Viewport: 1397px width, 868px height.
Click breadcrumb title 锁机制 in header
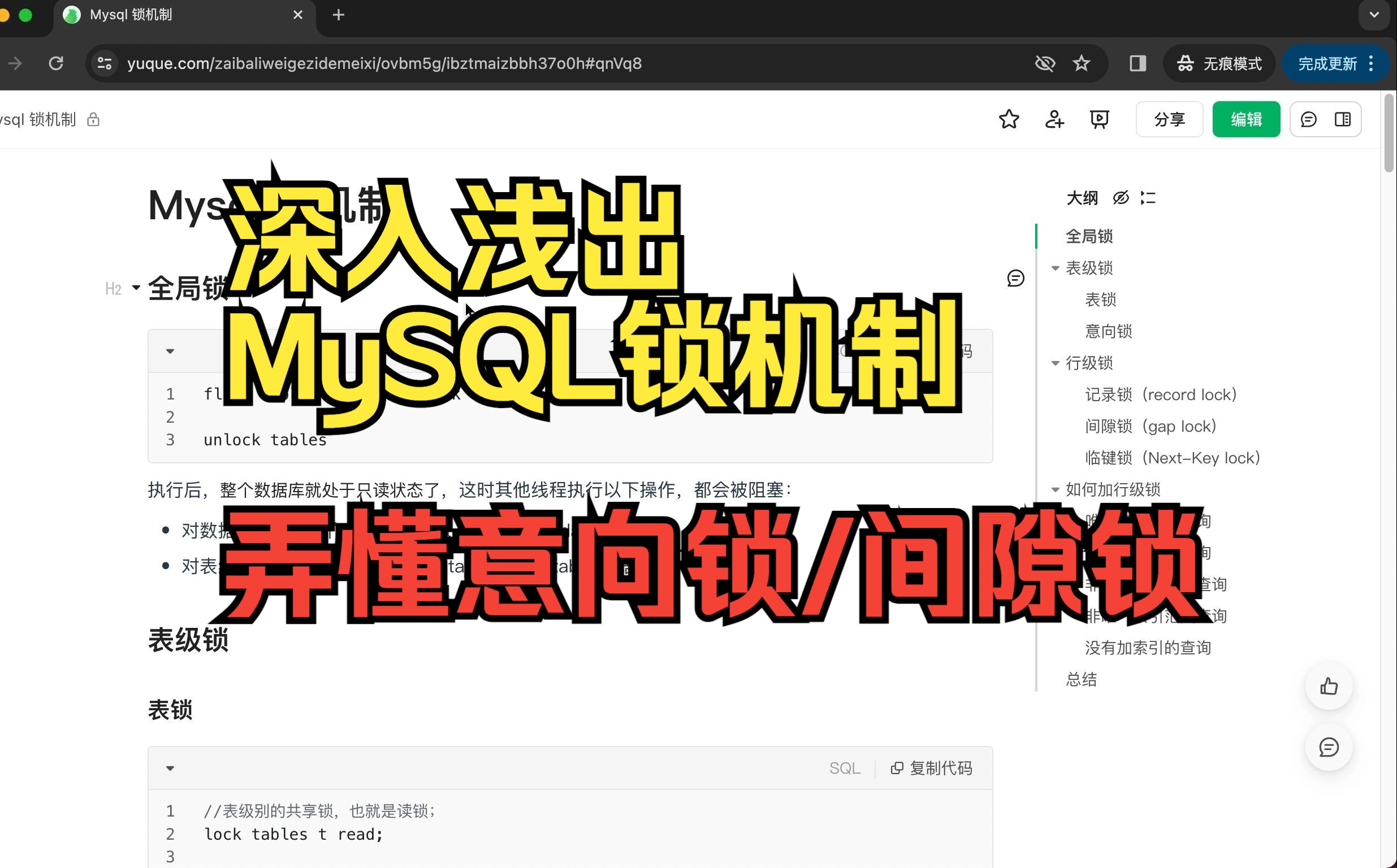[37, 119]
